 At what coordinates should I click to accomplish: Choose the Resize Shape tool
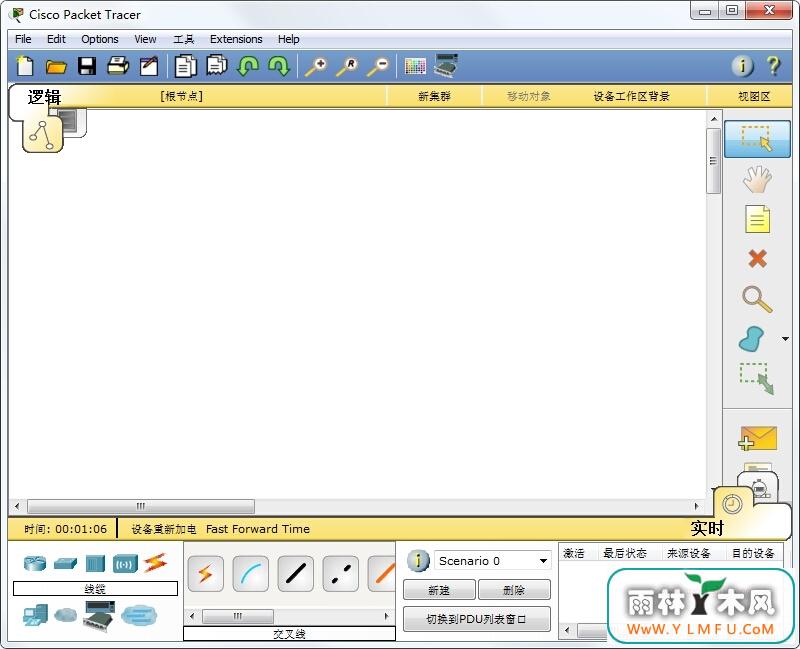click(x=757, y=379)
